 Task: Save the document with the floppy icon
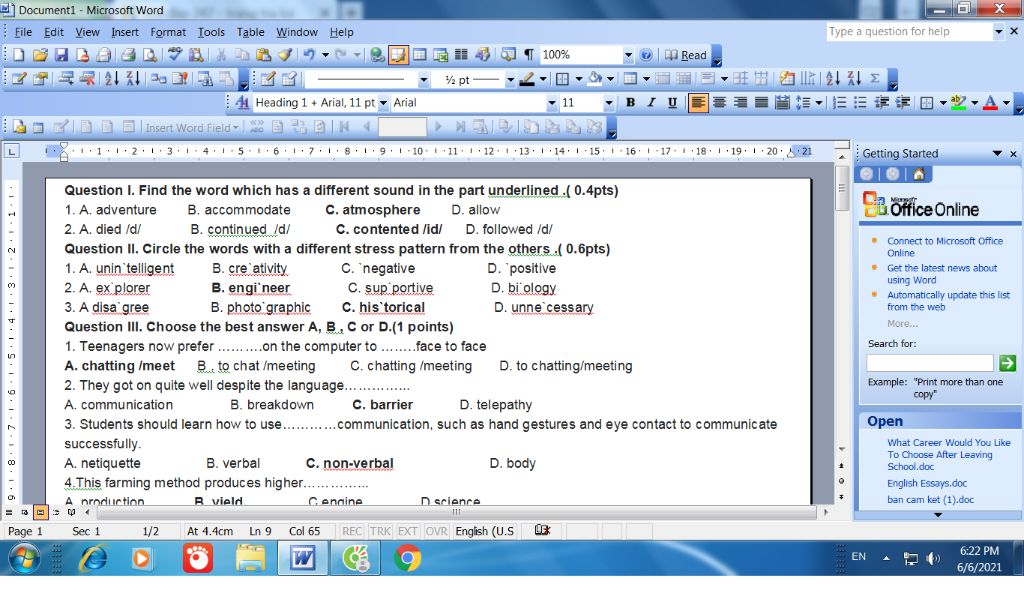point(61,55)
